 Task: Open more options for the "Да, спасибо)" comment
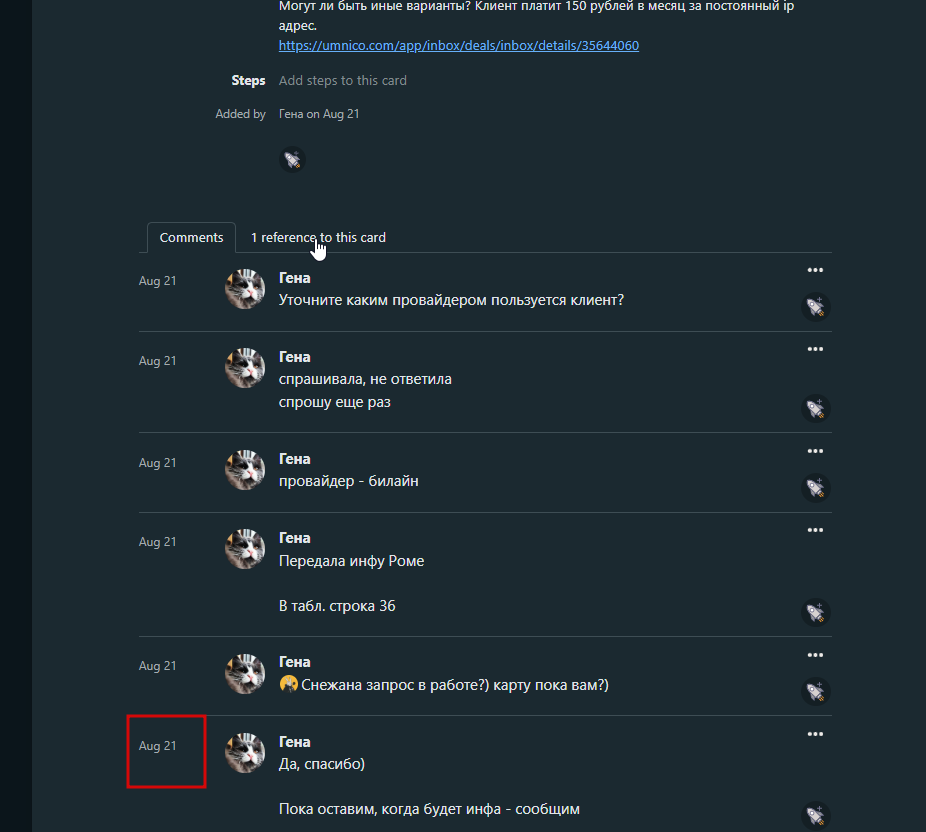pyautogui.click(x=815, y=734)
